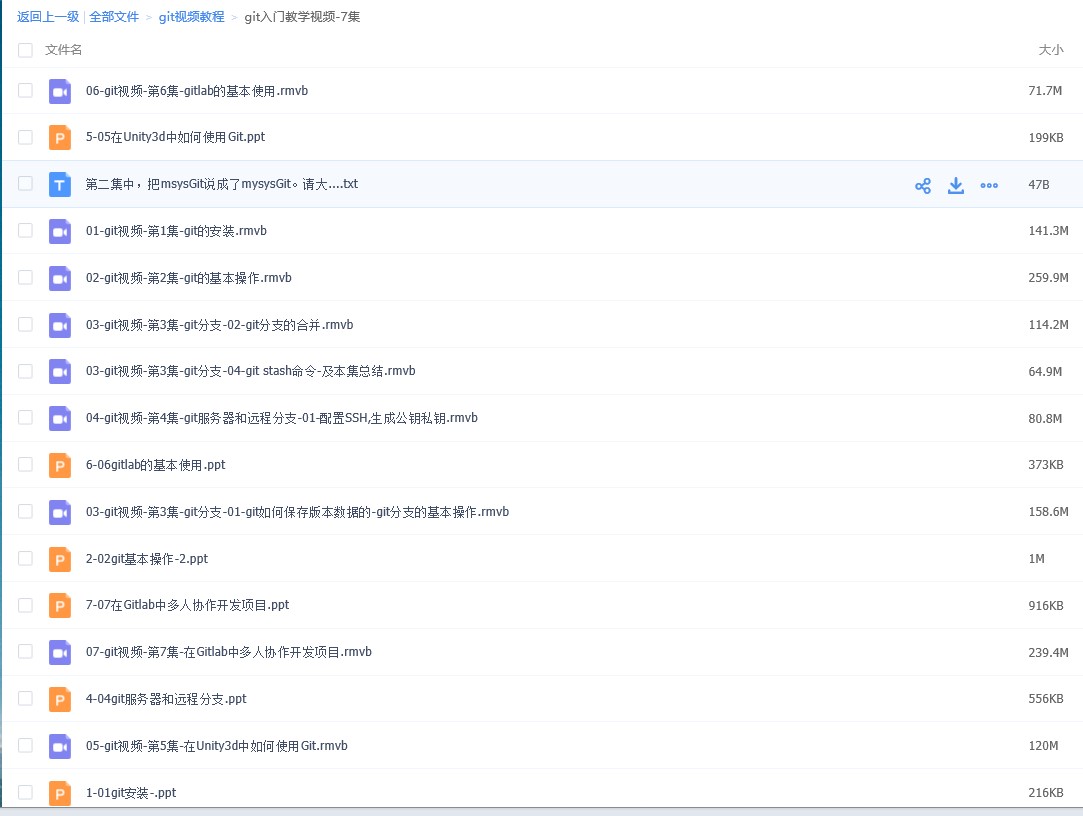Open 03-git分支-01-git如何保存版本数据的 video file name
The width and height of the screenshot is (1083, 816).
[297, 512]
